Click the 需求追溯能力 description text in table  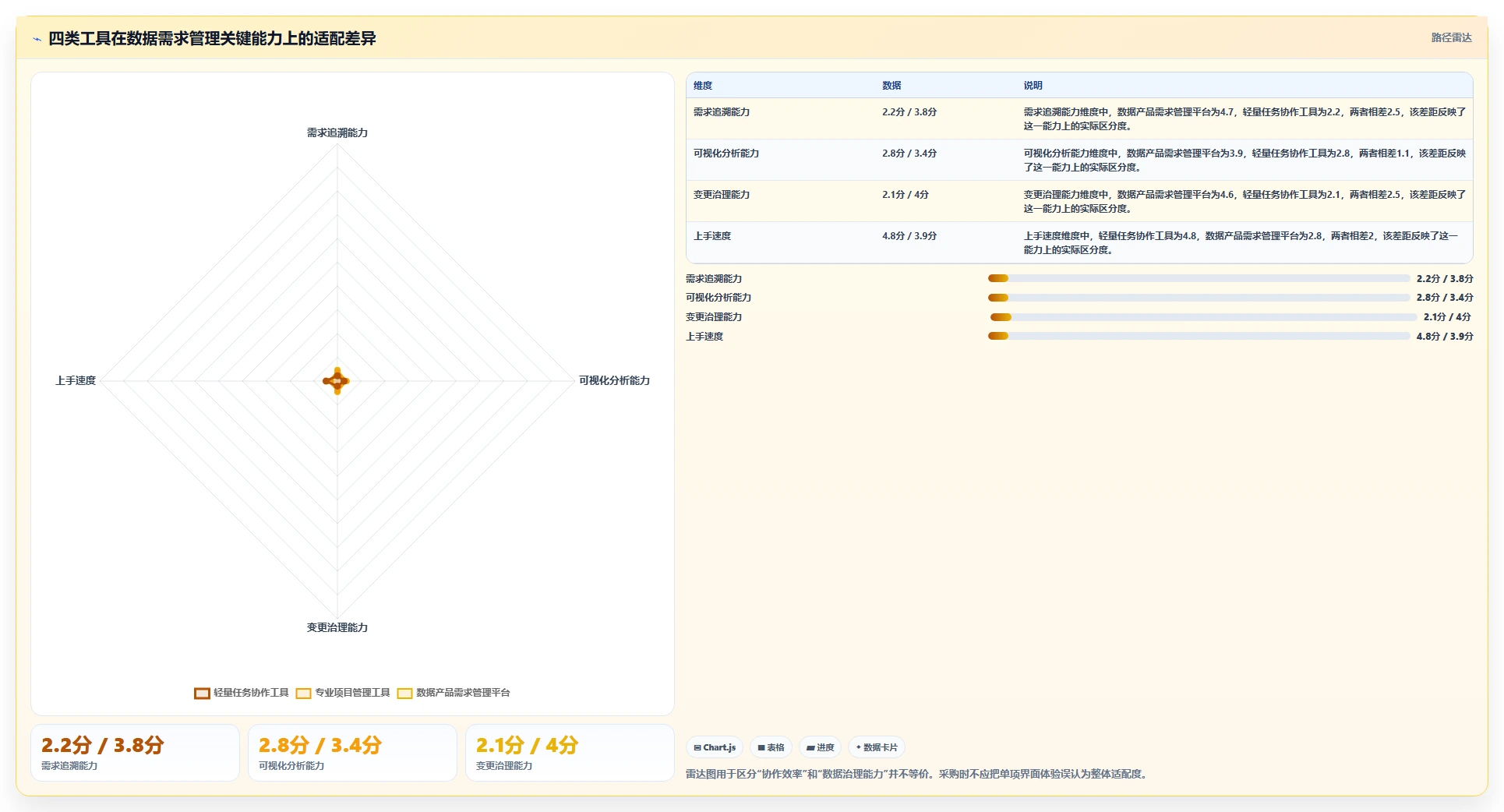tap(1245, 119)
